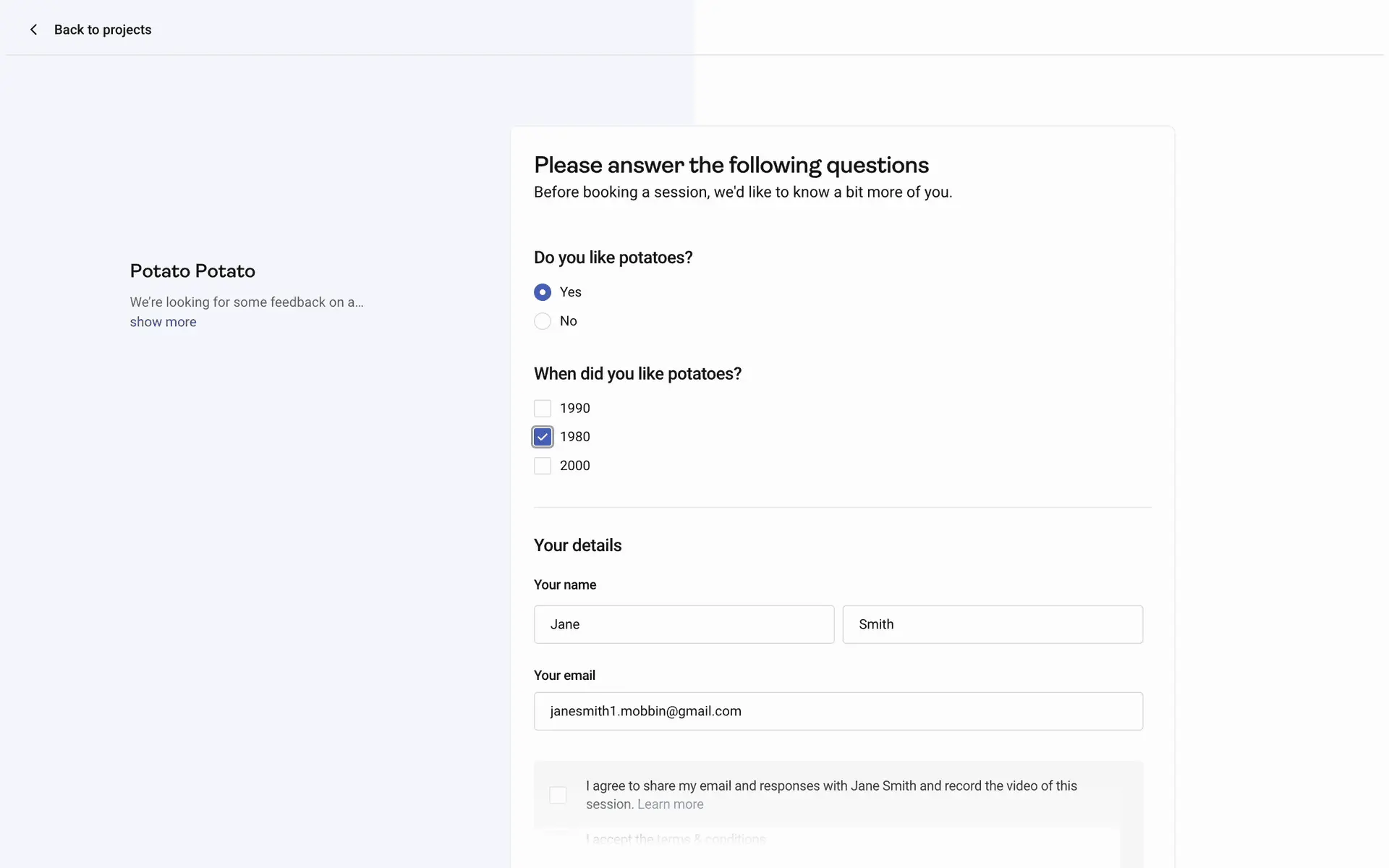Uncheck the 1980 checkbox
The width and height of the screenshot is (1389, 868).
pyautogui.click(x=543, y=437)
